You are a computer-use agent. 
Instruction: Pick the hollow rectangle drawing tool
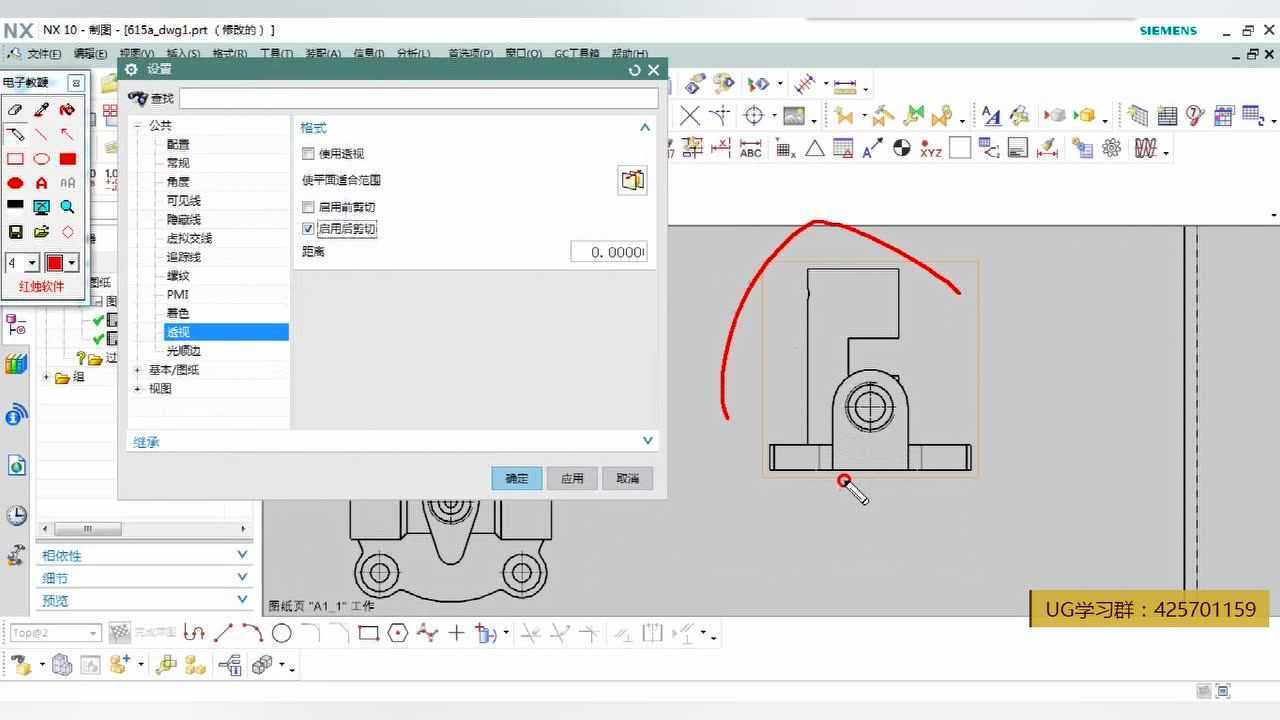coord(15,159)
